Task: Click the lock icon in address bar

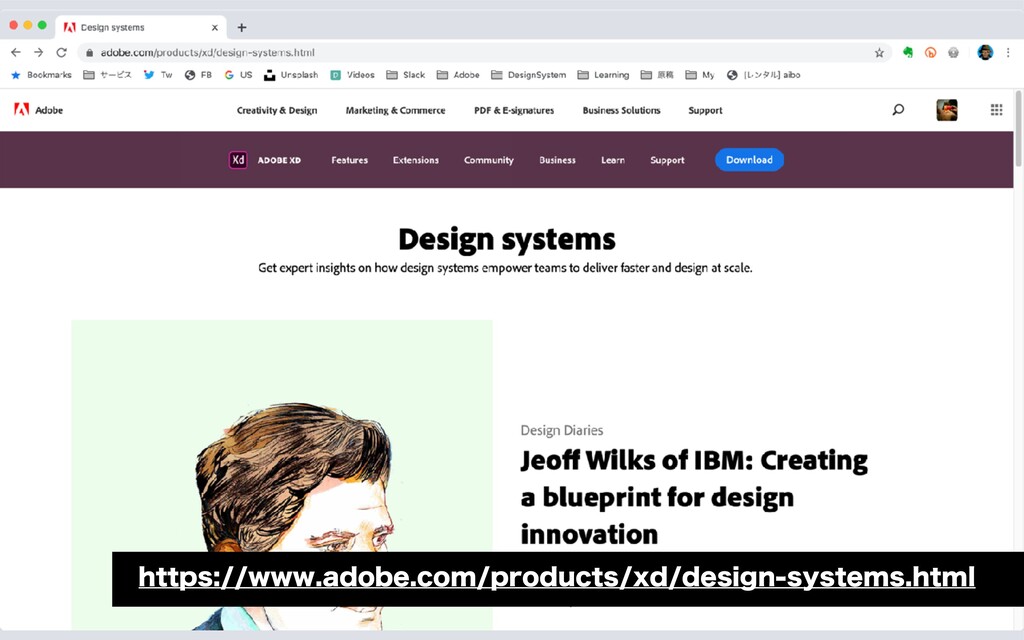Action: point(90,53)
